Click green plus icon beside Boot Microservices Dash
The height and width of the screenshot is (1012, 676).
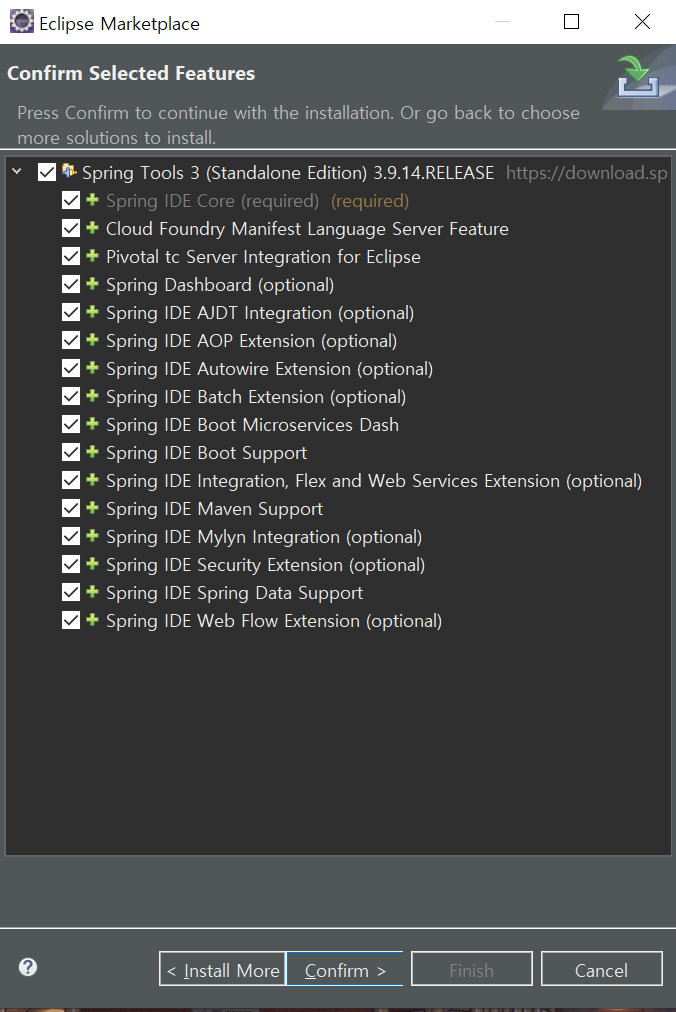92,423
